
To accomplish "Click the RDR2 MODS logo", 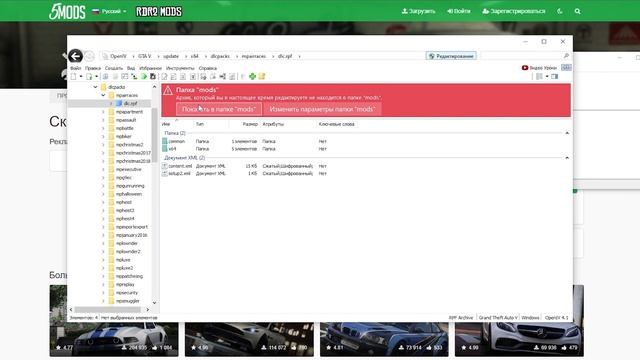I will (x=159, y=11).
